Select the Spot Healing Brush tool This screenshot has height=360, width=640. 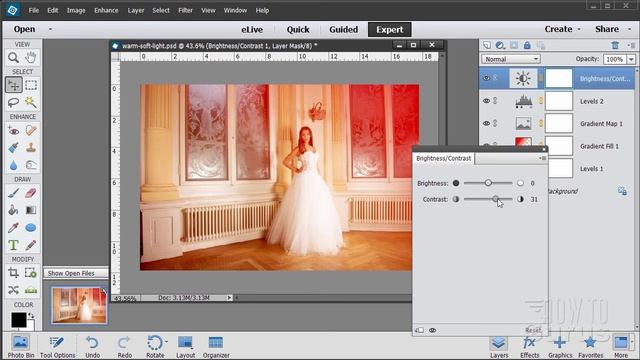[x=31, y=131]
